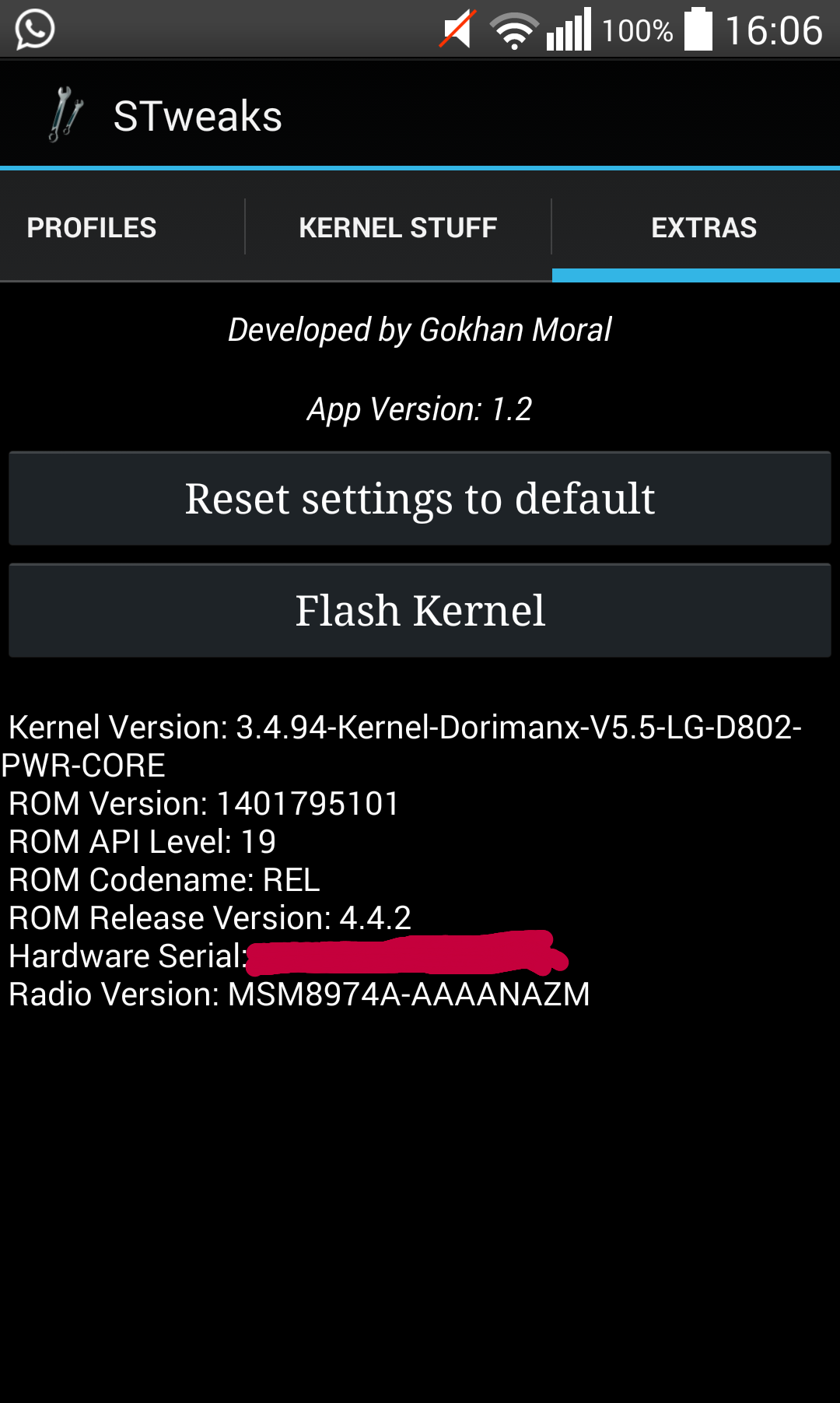Tap the muted sound status icon
The width and height of the screenshot is (840, 1403).
coord(458,30)
